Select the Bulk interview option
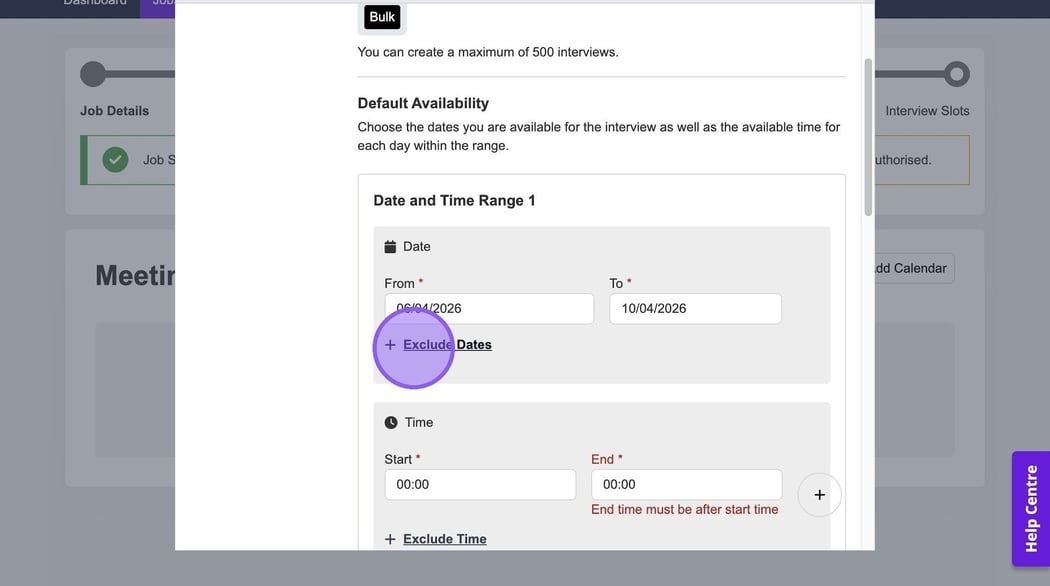Viewport: 1050px width, 586px height. 382,17
